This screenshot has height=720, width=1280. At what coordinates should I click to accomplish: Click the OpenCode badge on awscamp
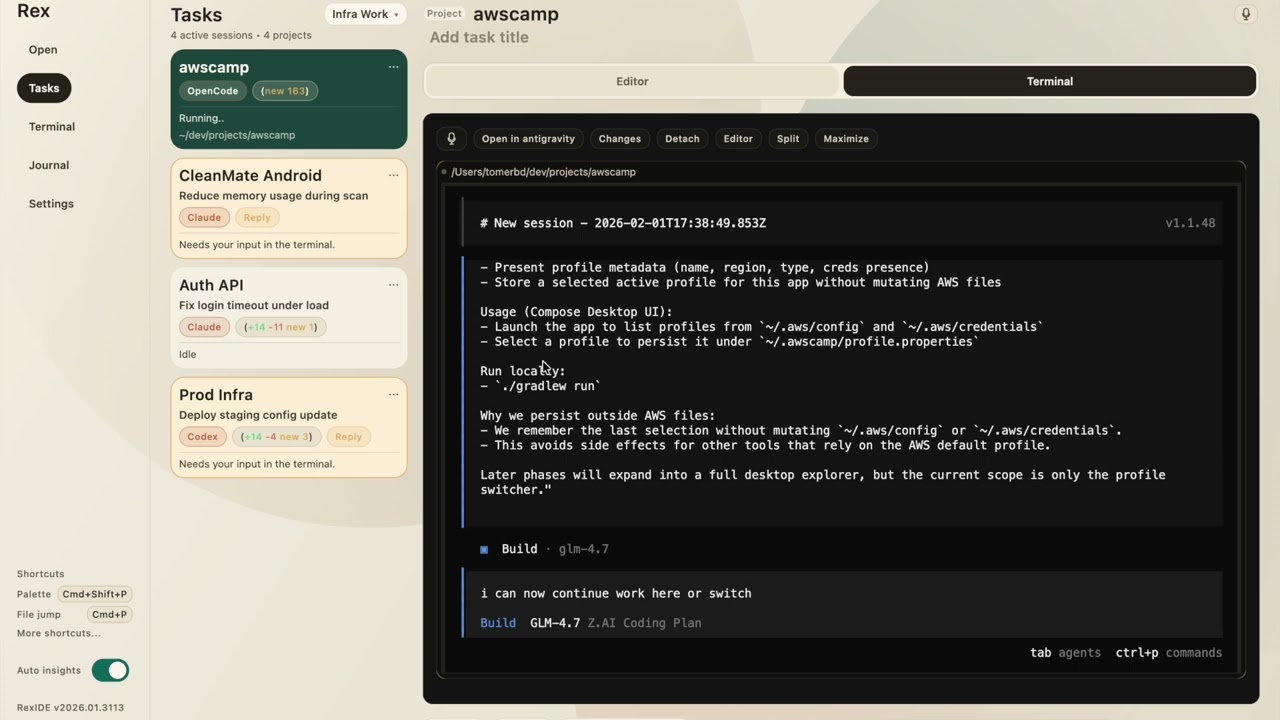213,91
